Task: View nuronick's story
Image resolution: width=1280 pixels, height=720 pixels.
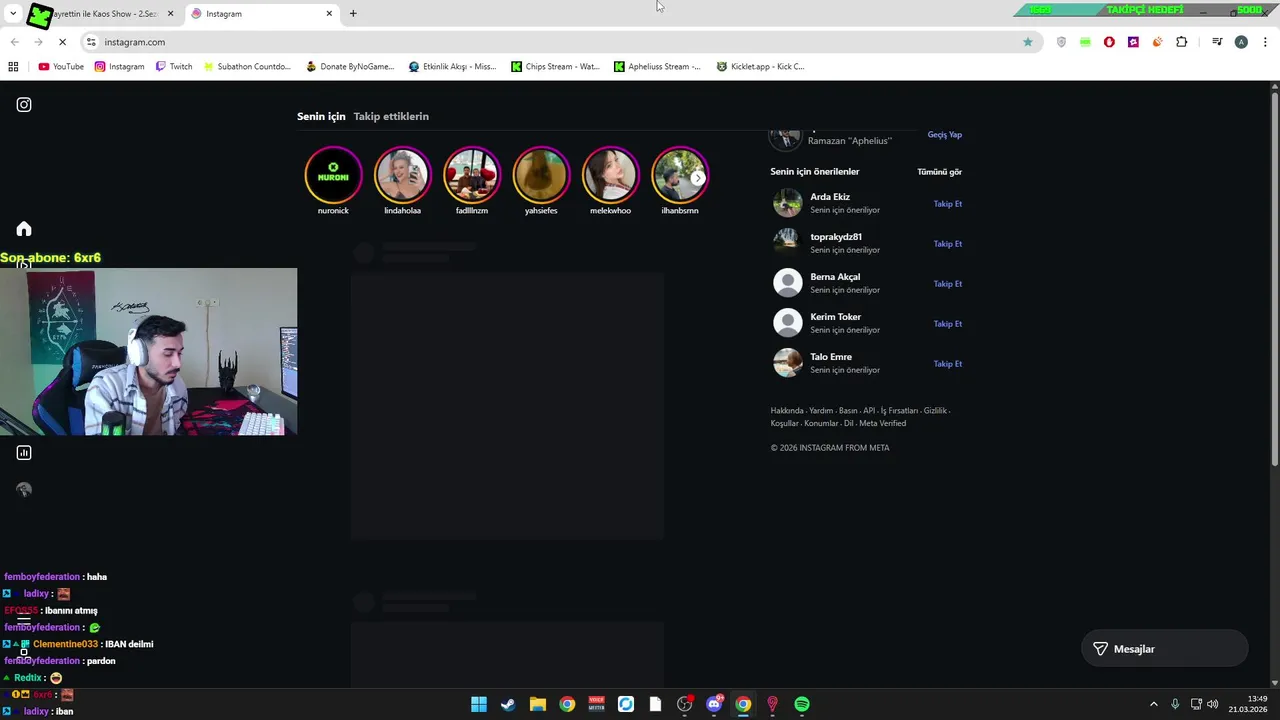Action: (333, 175)
